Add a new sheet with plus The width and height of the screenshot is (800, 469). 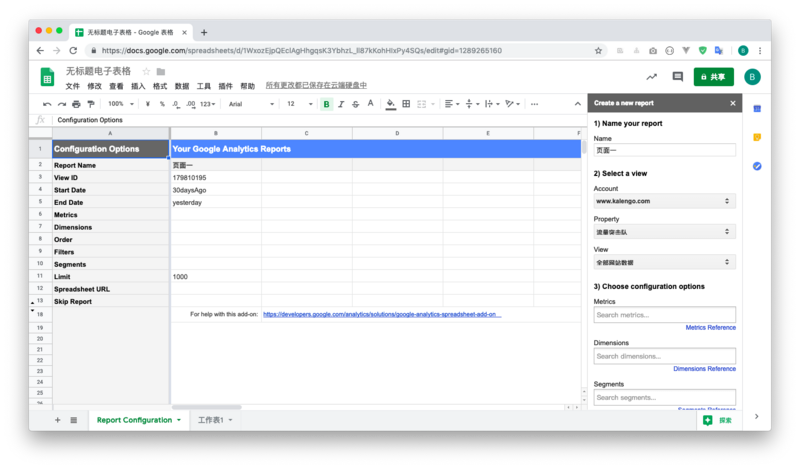pos(58,420)
